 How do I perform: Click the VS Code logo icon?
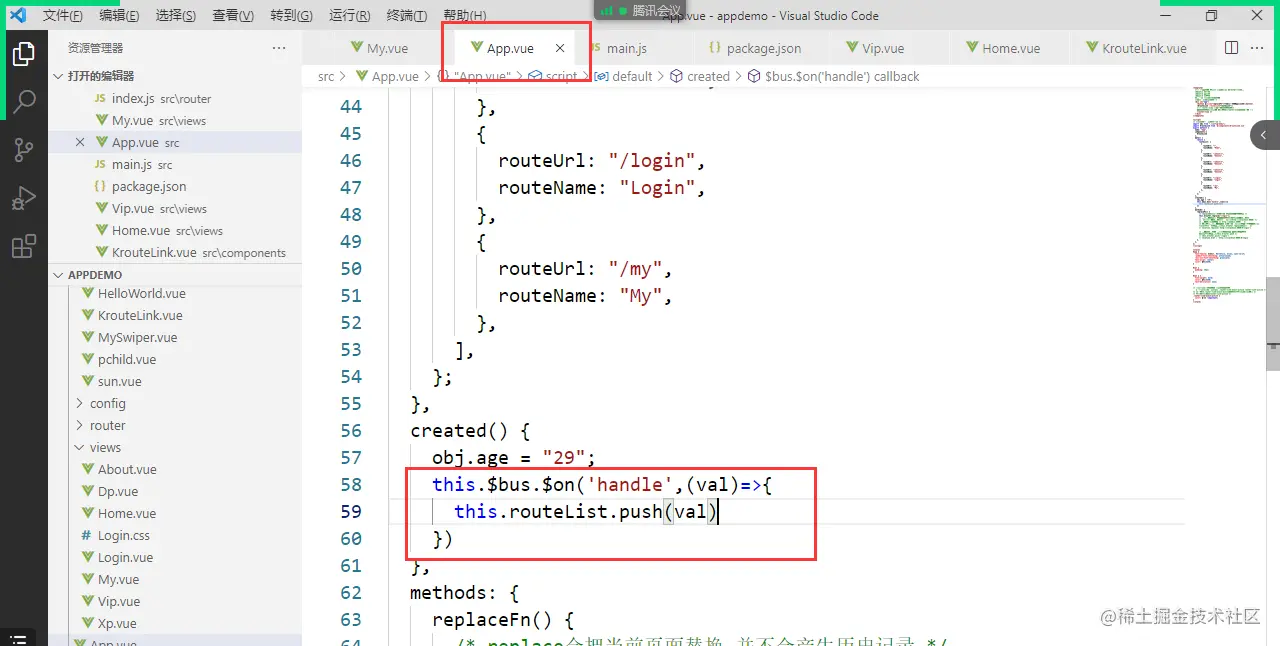[17, 15]
